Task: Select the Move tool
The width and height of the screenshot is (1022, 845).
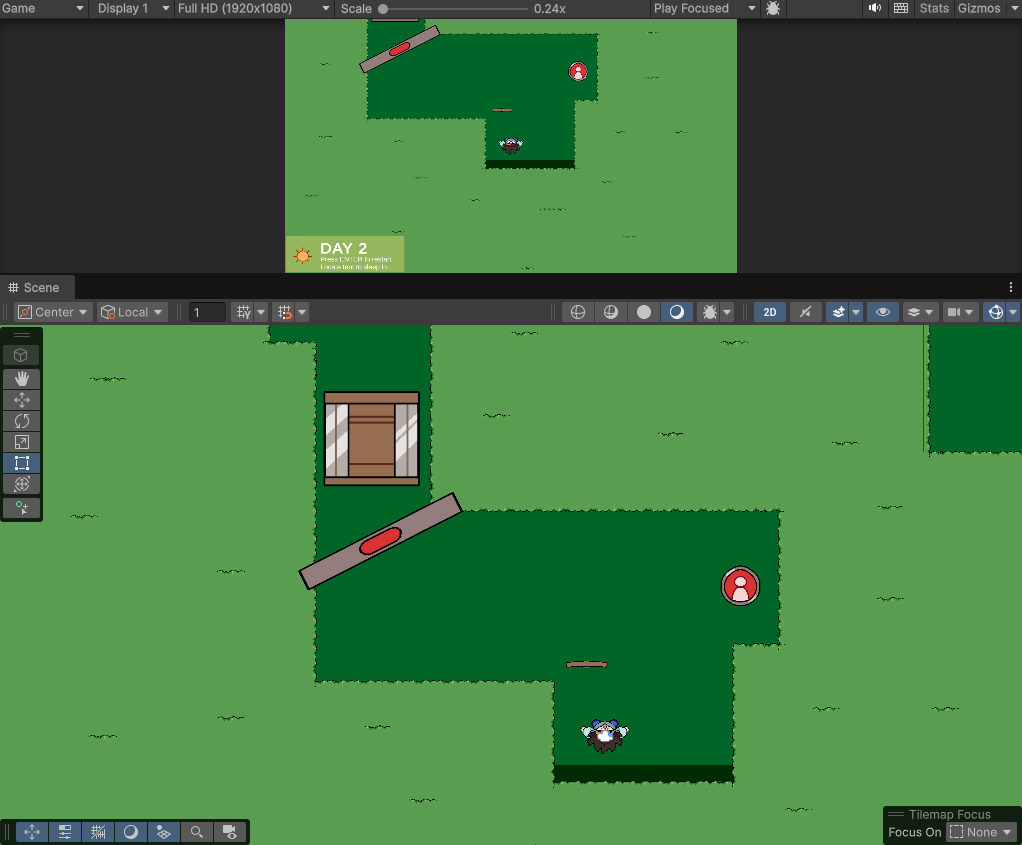Action: [21, 400]
